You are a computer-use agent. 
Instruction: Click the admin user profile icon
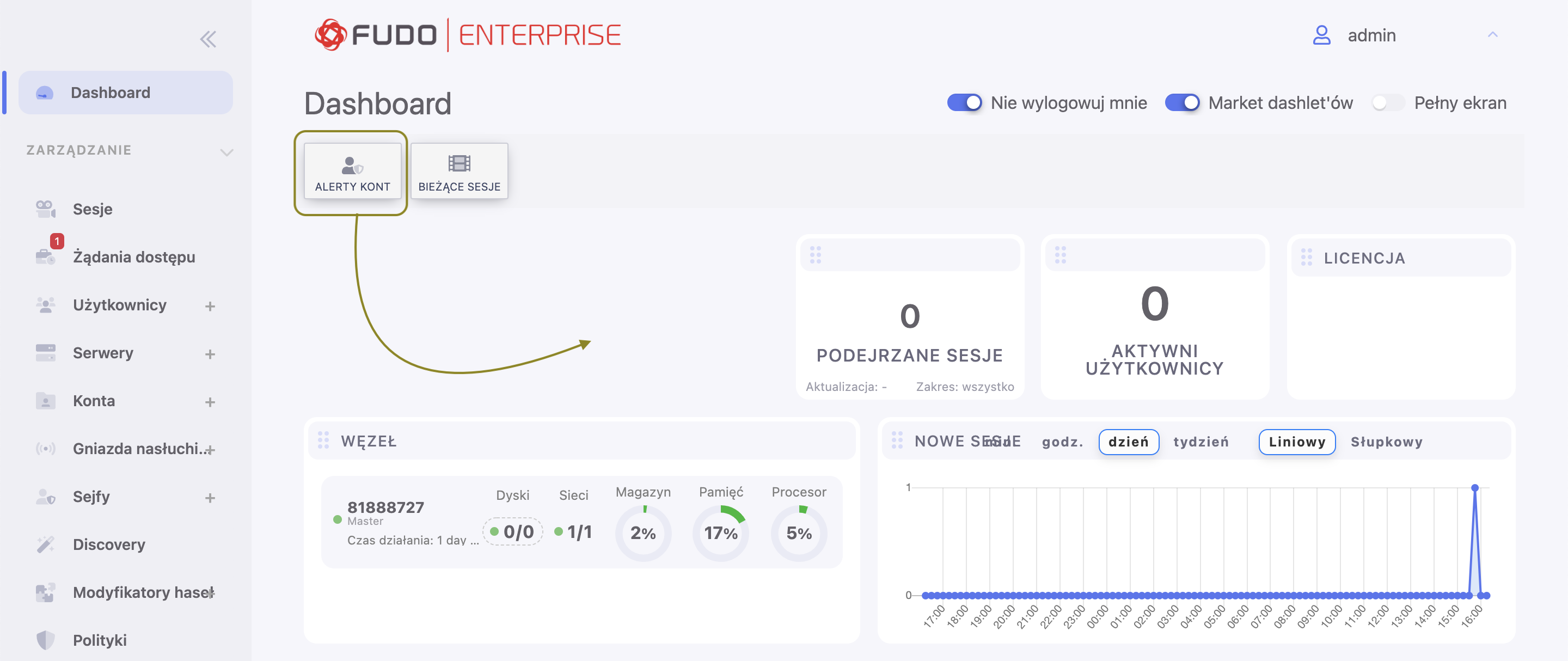[1321, 35]
